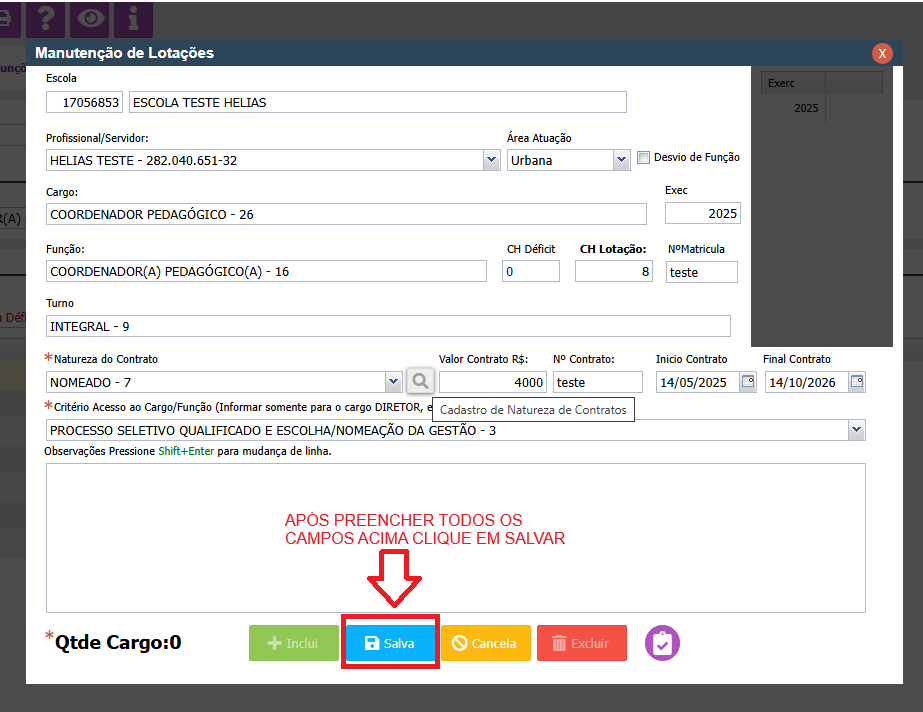The image size is (923, 712).
Task: Click the magnifier icon beside Natureza do Contrato
Action: click(420, 381)
